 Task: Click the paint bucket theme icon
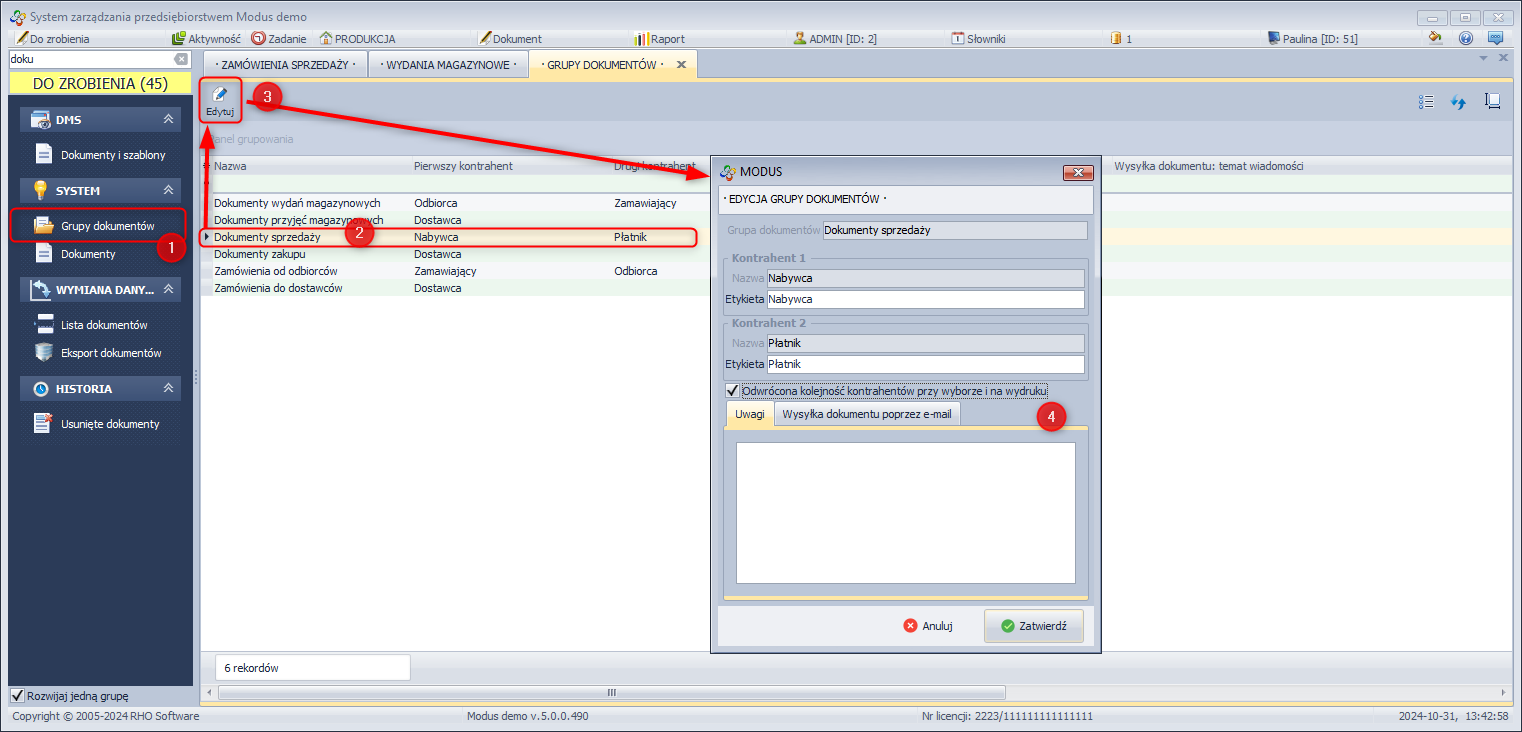[1436, 39]
